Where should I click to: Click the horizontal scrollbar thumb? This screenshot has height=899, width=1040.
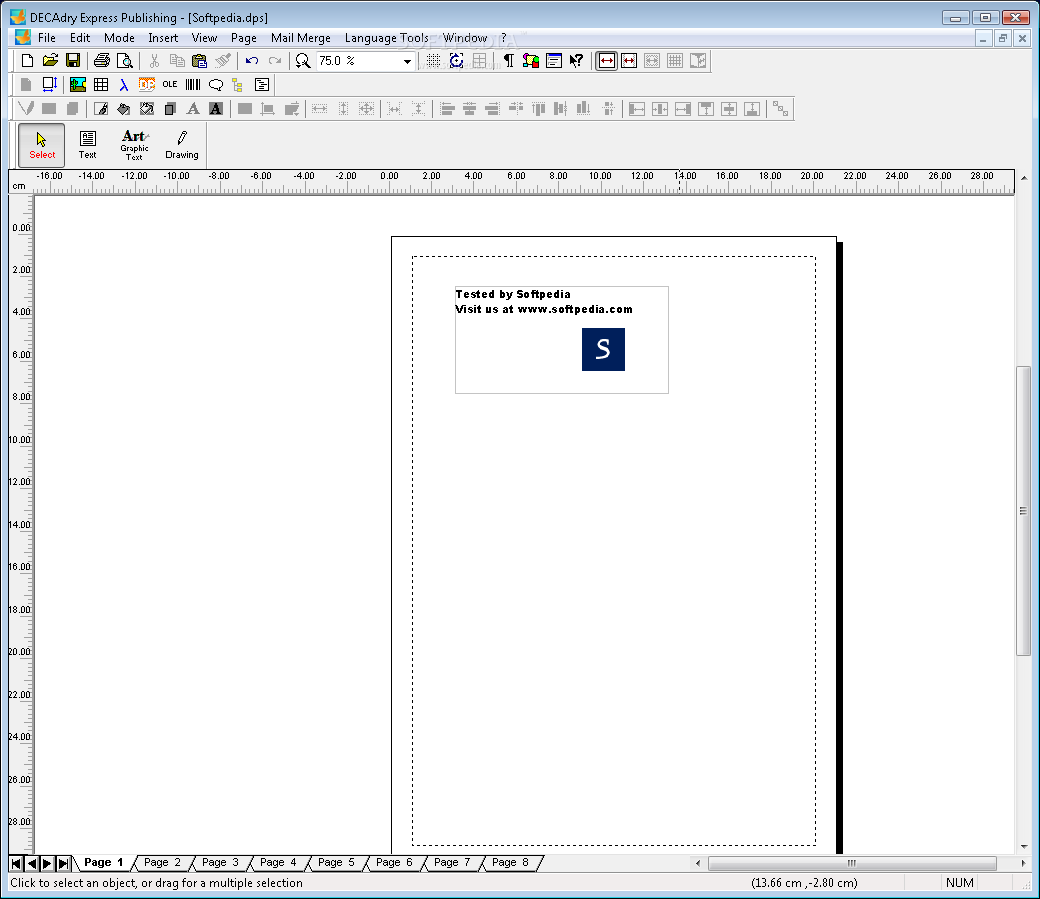852,863
